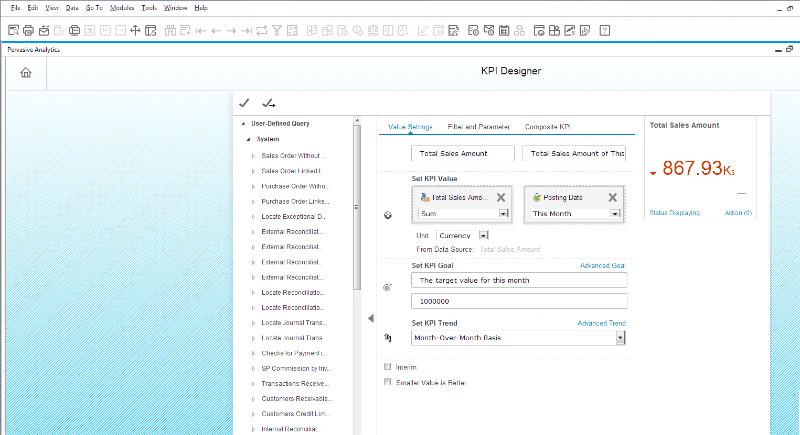
Task: Enable the Interim checkbox
Action: 389,367
